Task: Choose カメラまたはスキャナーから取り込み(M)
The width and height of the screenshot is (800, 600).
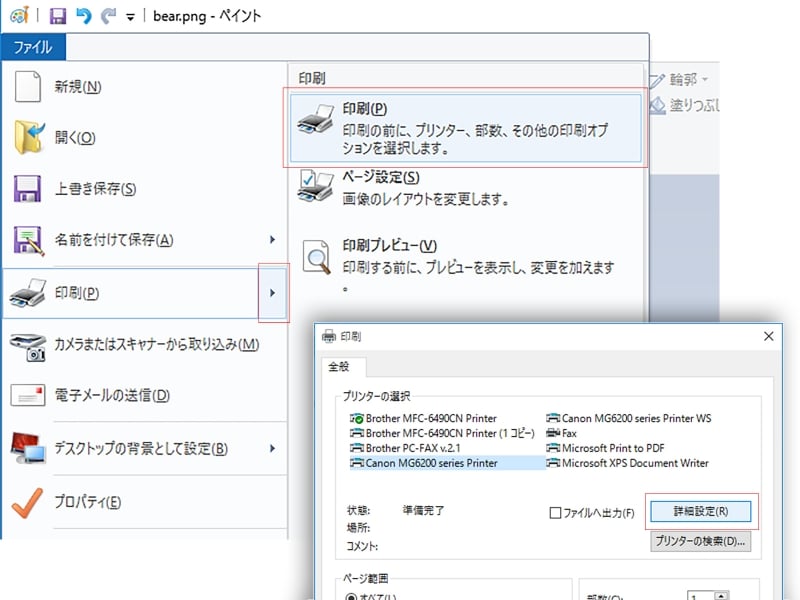Action: (x=157, y=345)
